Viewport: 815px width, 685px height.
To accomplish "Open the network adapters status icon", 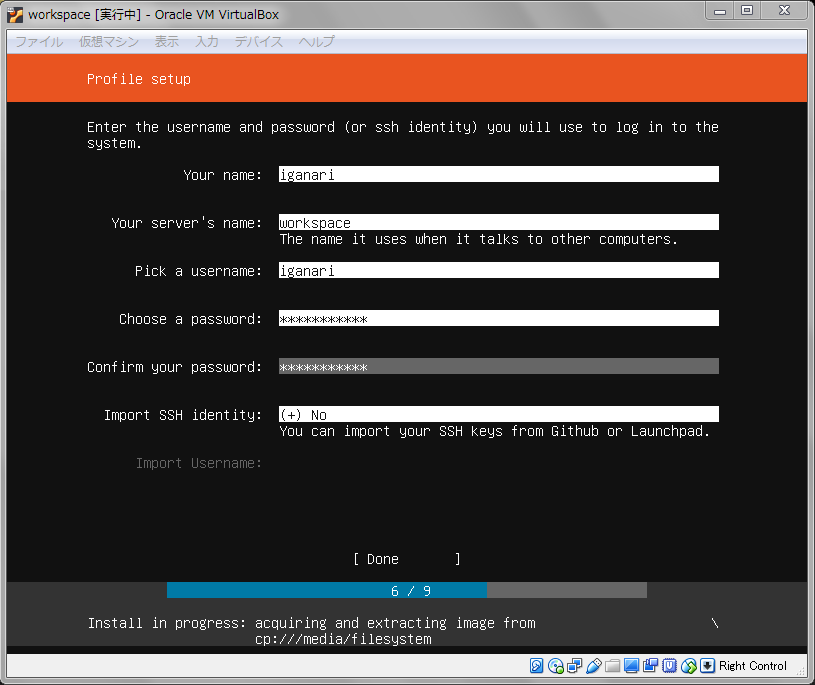I will [574, 666].
